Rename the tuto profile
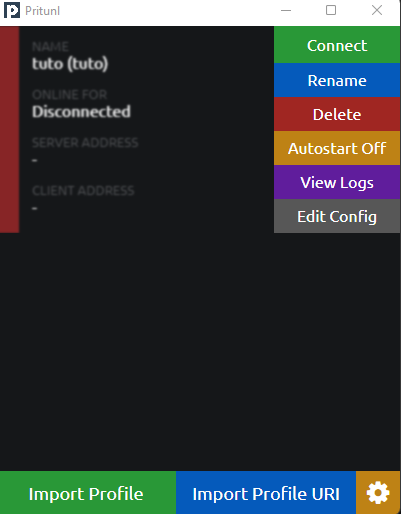Screen dimensions: 401x514 coord(337,80)
